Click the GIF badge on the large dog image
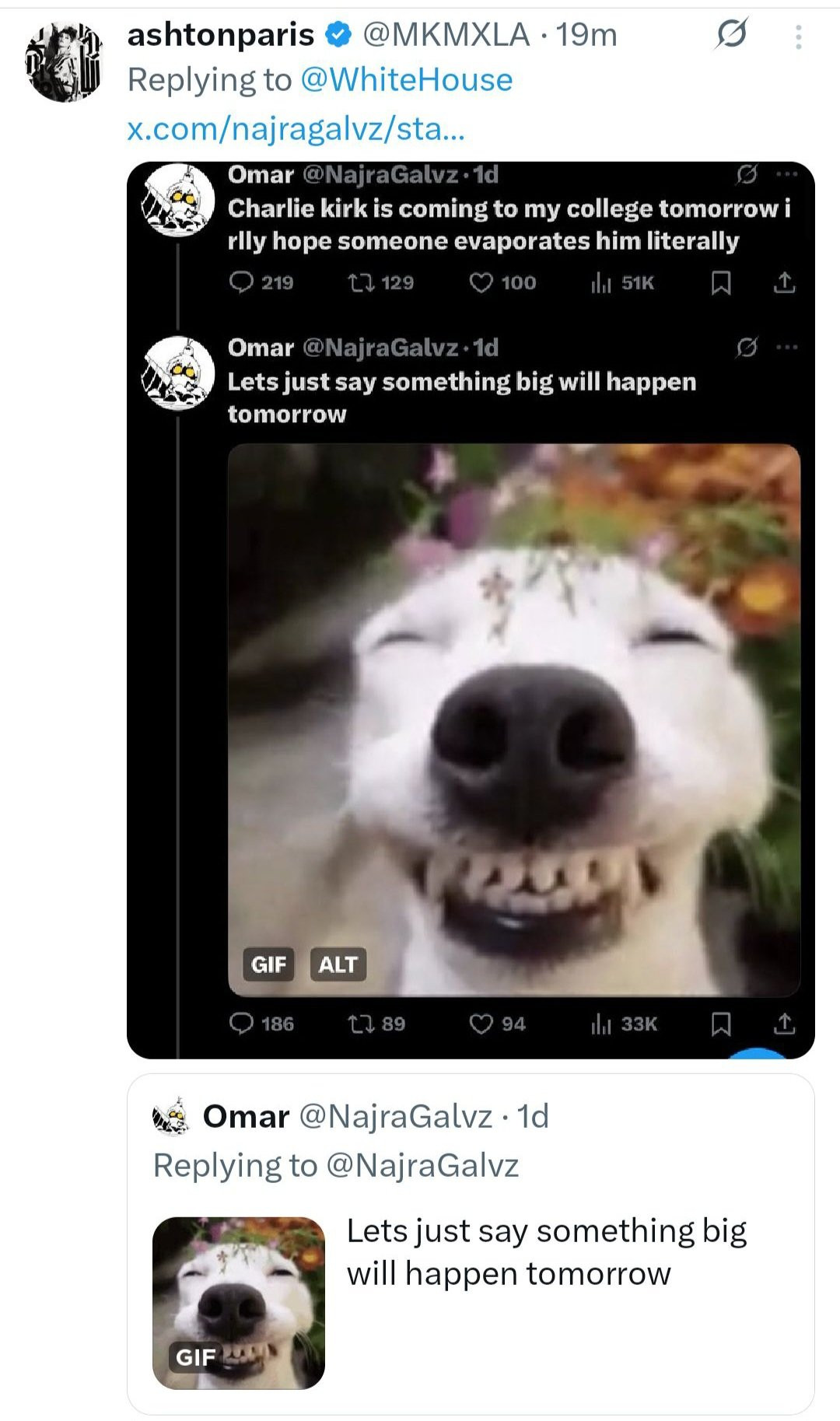The image size is (840, 1421). pyautogui.click(x=268, y=964)
